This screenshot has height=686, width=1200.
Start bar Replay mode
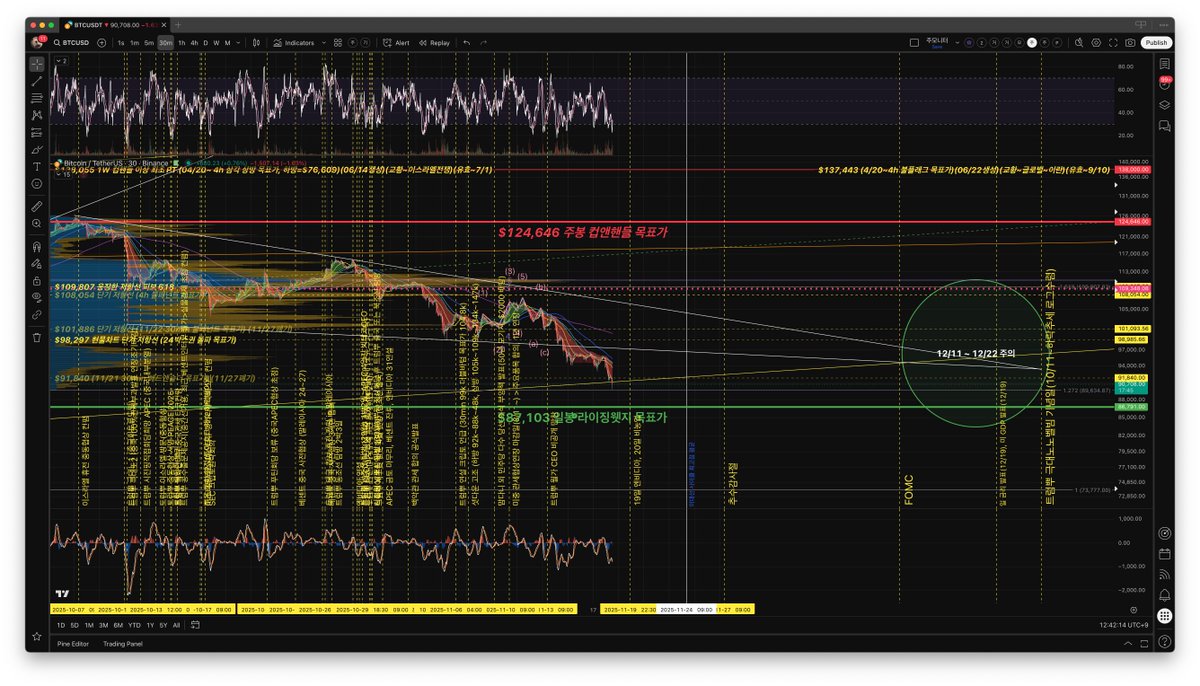(434, 43)
